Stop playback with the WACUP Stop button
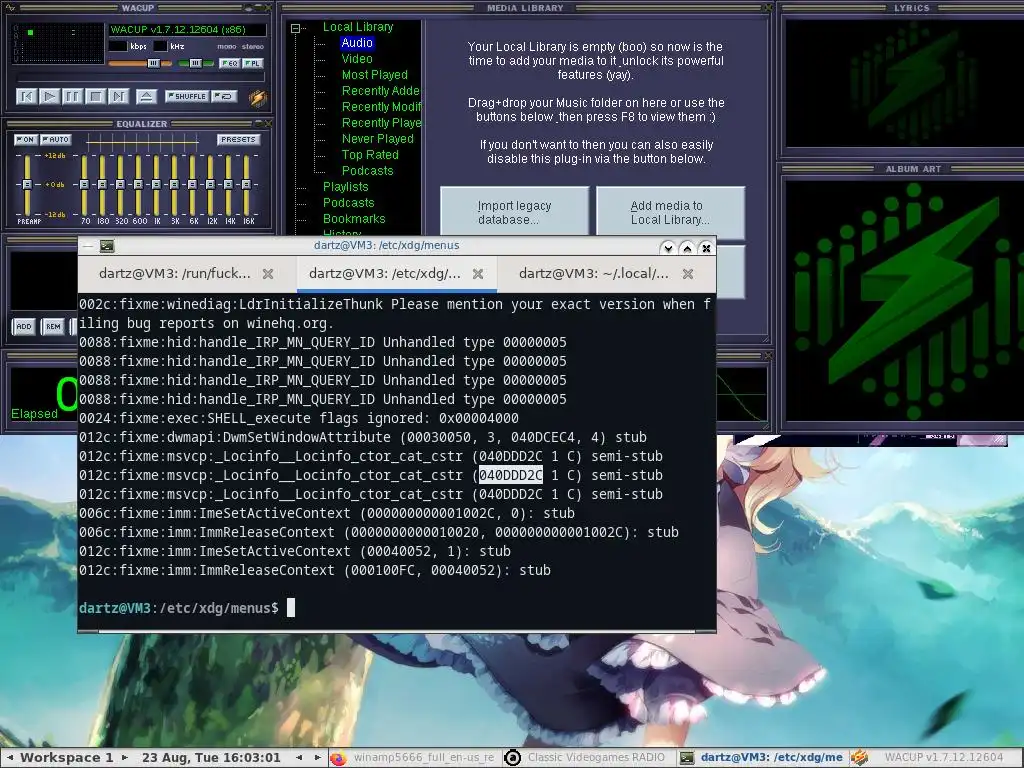The height and width of the screenshot is (768, 1024). (x=95, y=97)
